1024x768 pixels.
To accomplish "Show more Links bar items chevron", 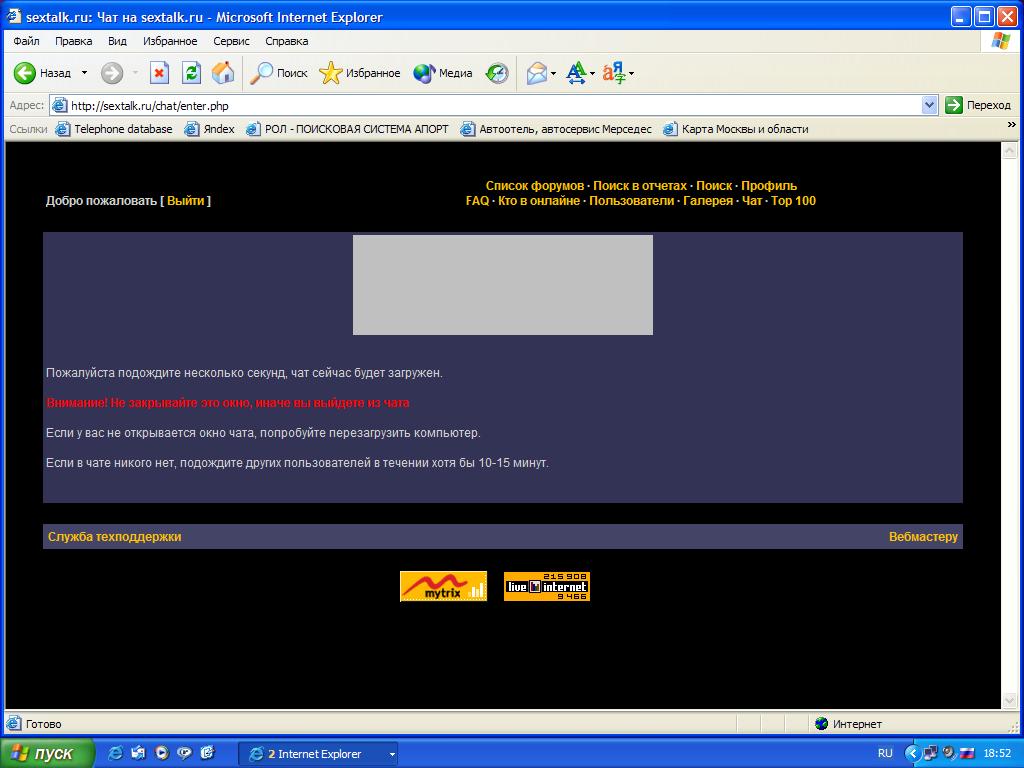I will (1010, 126).
